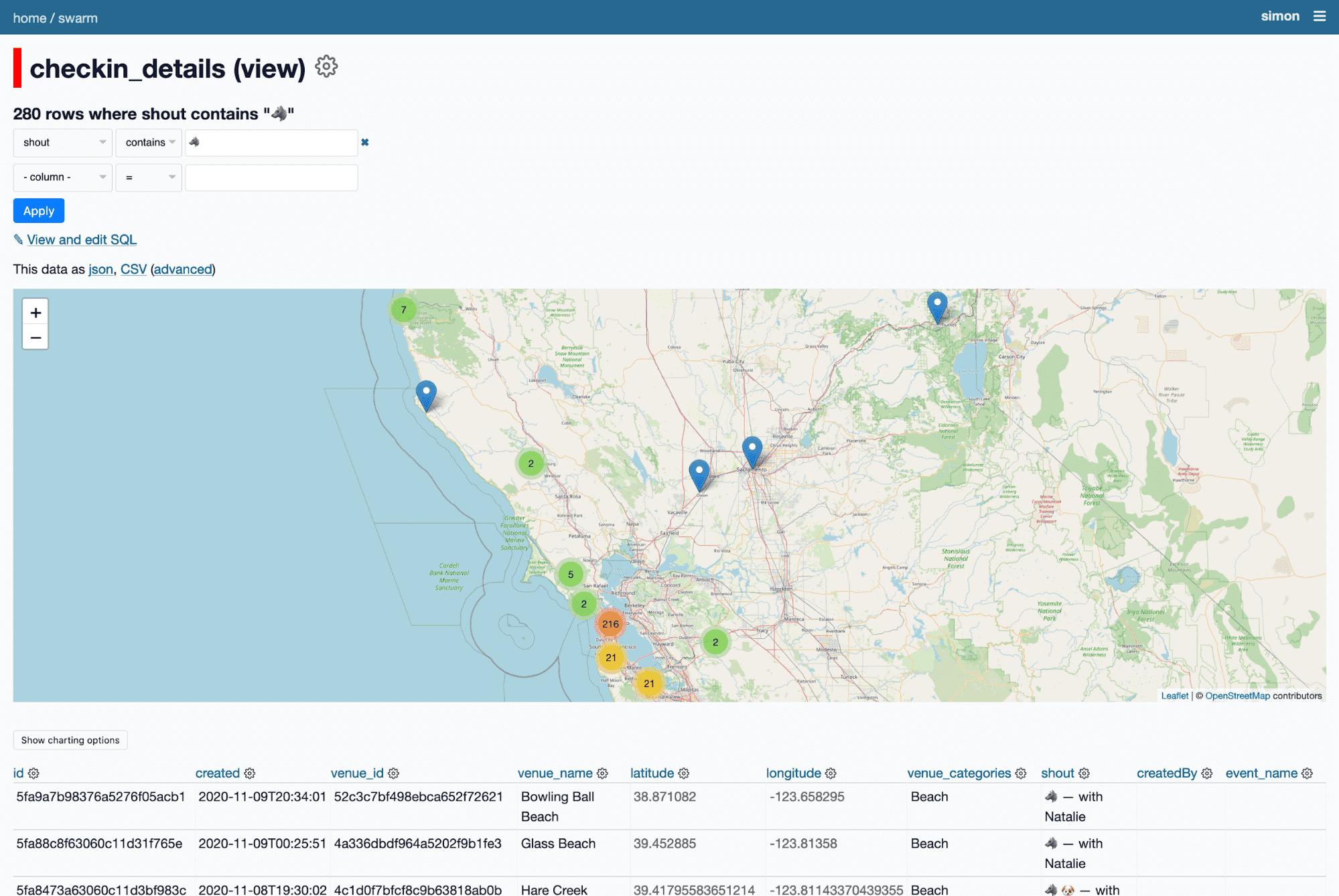
Task: Click the Show charting options button
Action: (x=70, y=740)
